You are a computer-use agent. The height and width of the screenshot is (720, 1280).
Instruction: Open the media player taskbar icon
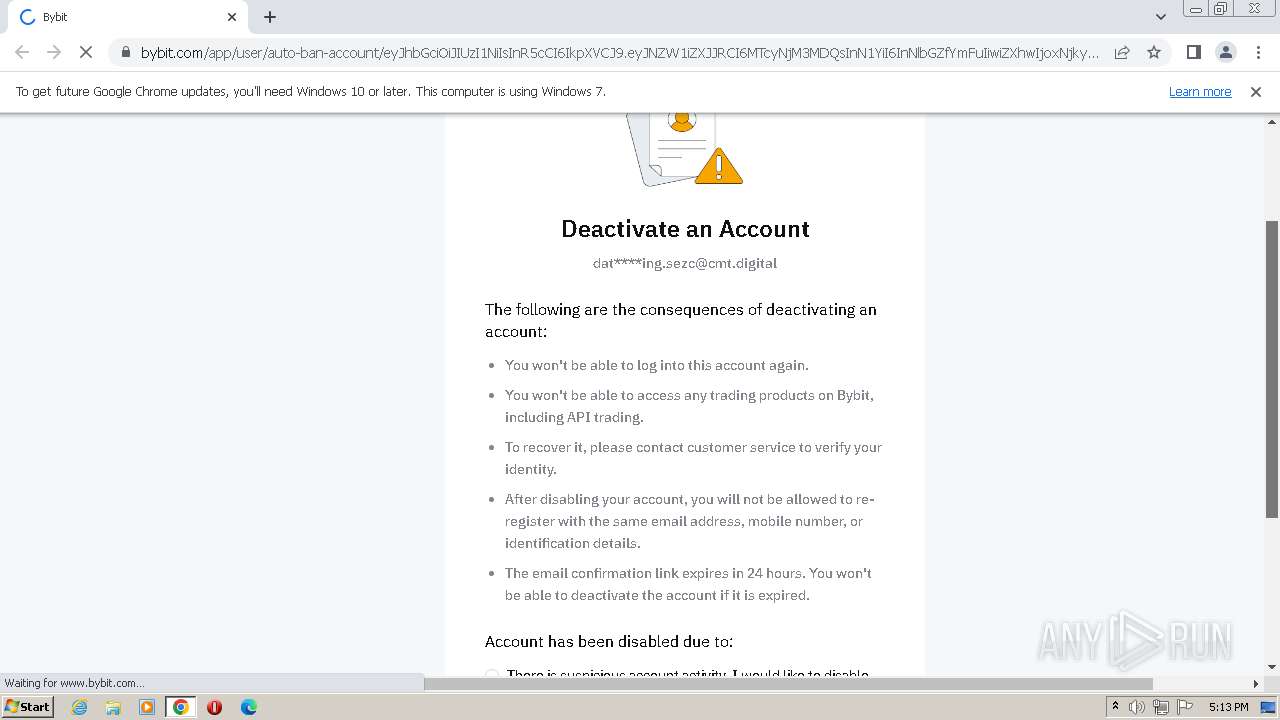click(x=147, y=707)
